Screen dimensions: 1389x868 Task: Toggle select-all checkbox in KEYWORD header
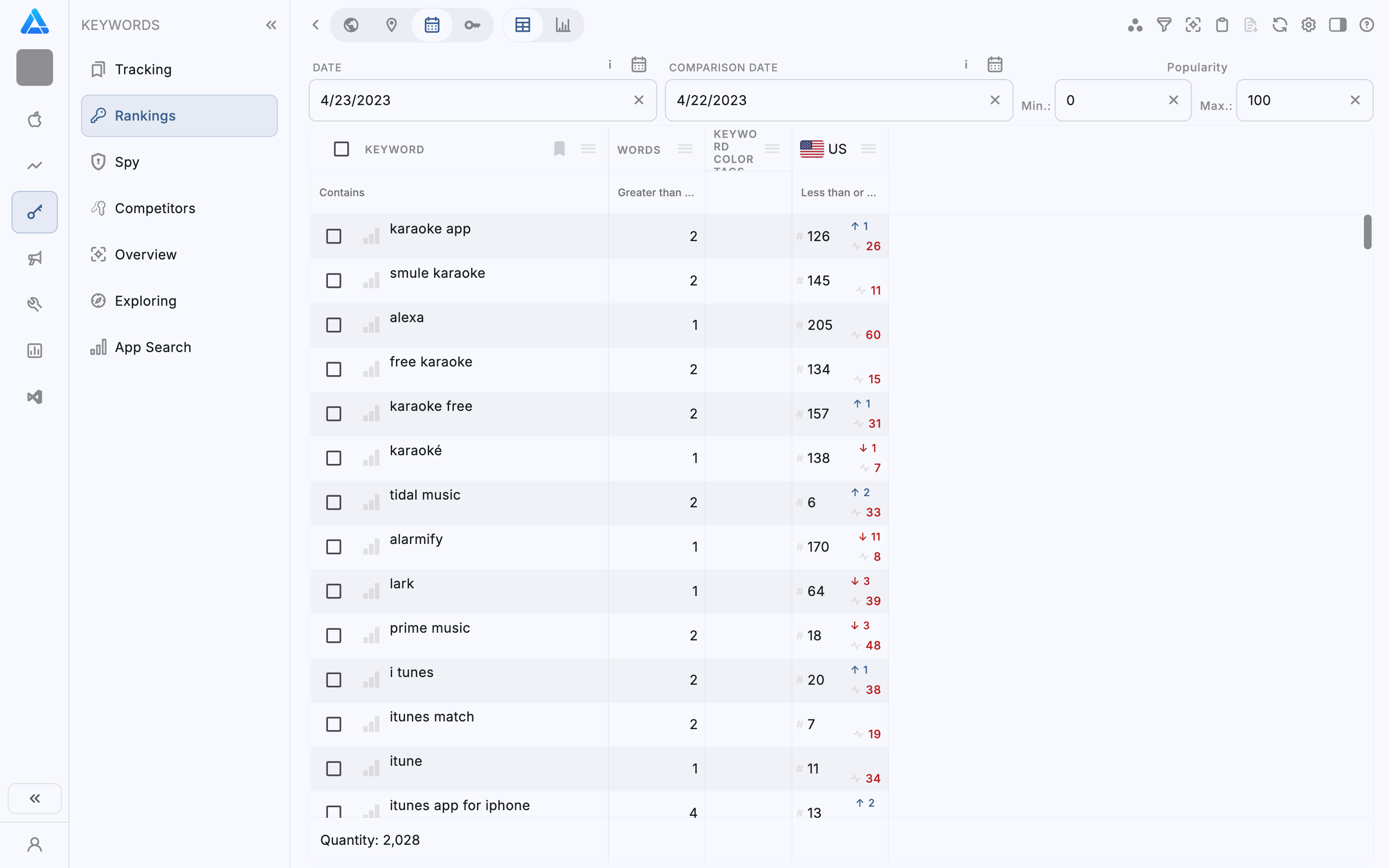coord(341,149)
